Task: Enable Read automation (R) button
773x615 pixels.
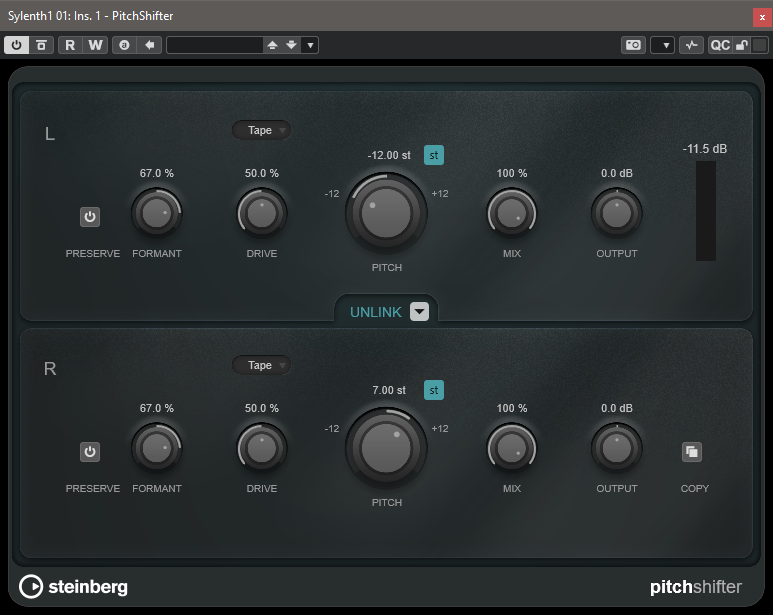Action: tap(70, 45)
